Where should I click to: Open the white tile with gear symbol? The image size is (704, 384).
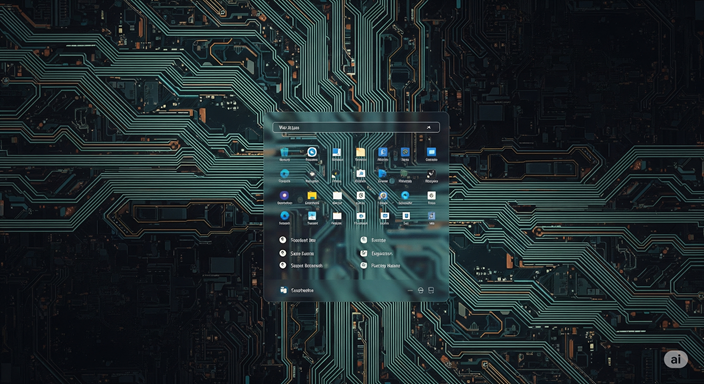[431, 195]
